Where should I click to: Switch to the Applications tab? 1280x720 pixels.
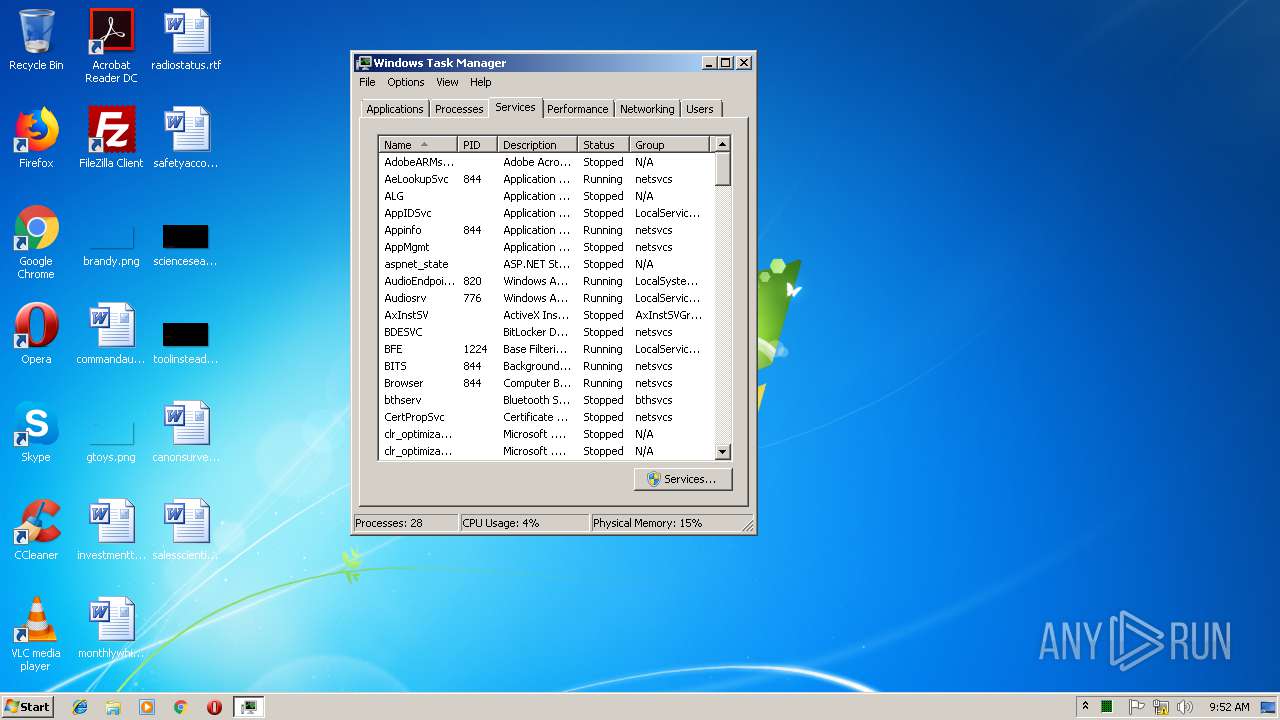click(x=395, y=109)
